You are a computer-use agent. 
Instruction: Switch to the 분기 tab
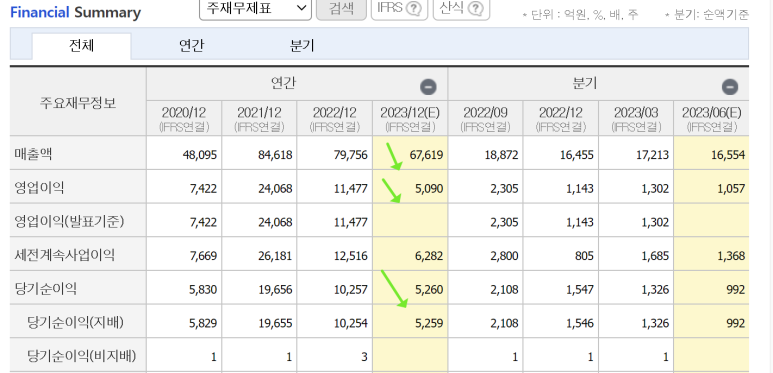[x=302, y=46]
